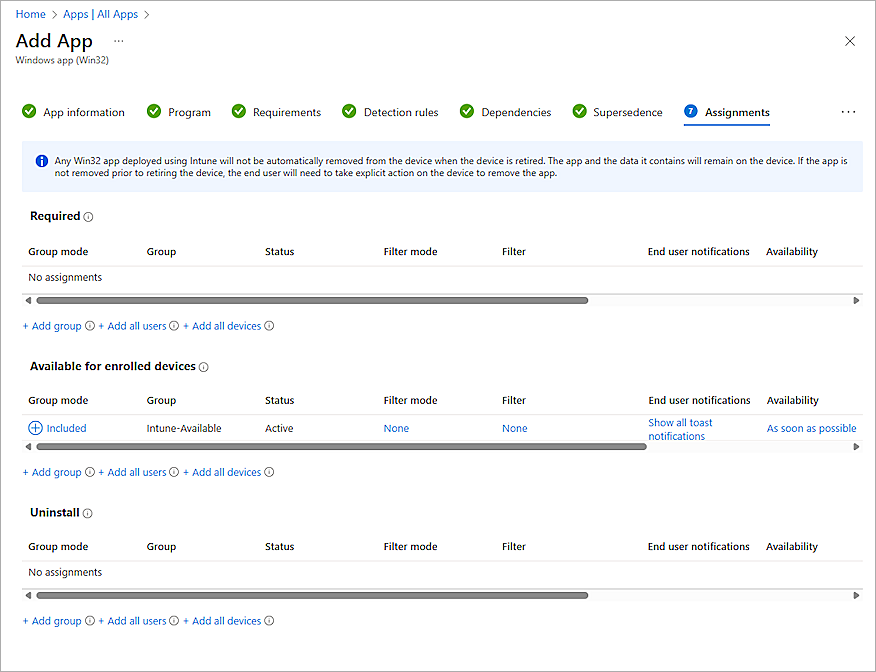Open the ellipsis menu beside the step tabs
This screenshot has height=672, width=876.
pyautogui.click(x=848, y=112)
